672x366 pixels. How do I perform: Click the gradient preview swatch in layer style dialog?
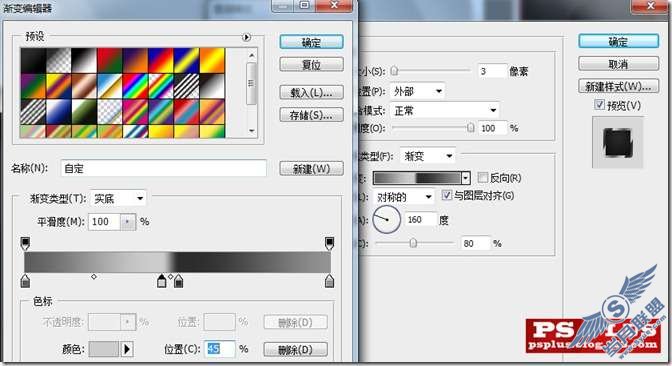[417, 178]
